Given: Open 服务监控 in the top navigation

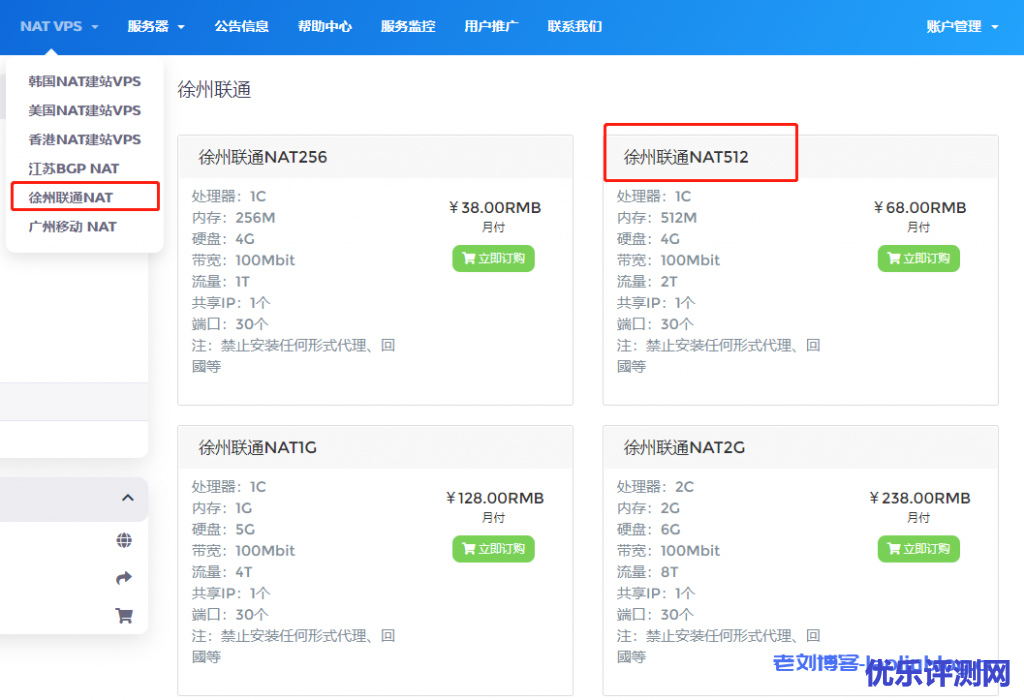Looking at the screenshot, I should pyautogui.click(x=408, y=27).
